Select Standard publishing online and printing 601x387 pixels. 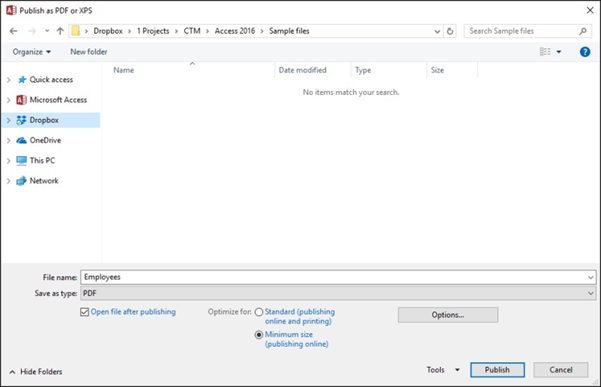259,312
